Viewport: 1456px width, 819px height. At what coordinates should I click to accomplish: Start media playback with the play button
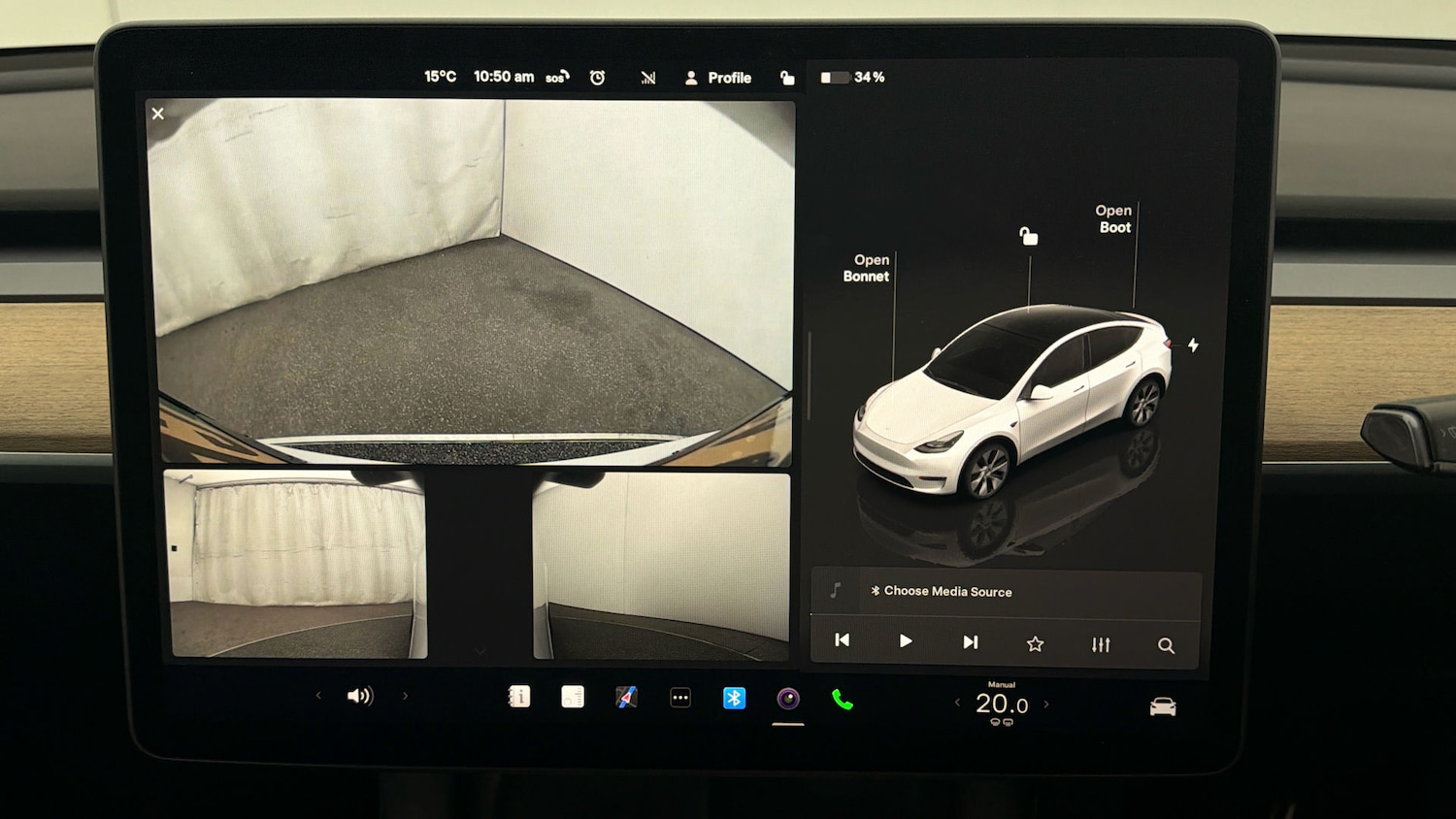click(906, 641)
